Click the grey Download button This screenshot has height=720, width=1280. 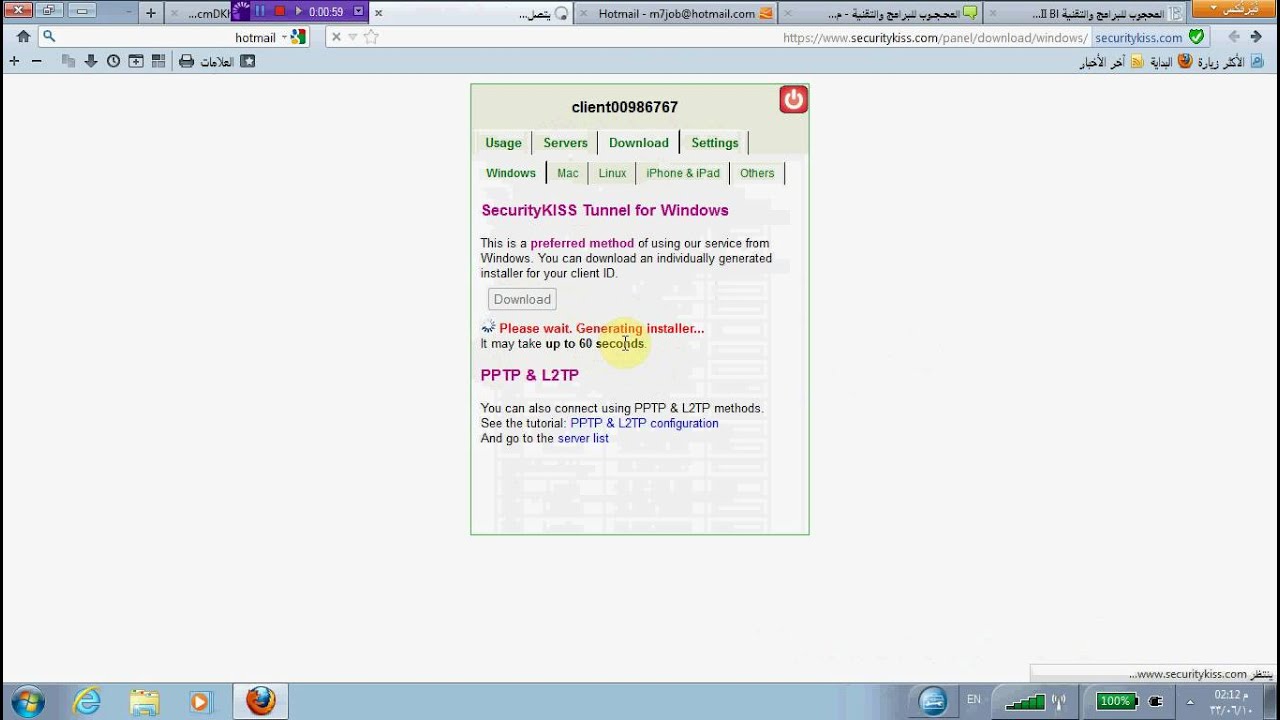coord(522,299)
